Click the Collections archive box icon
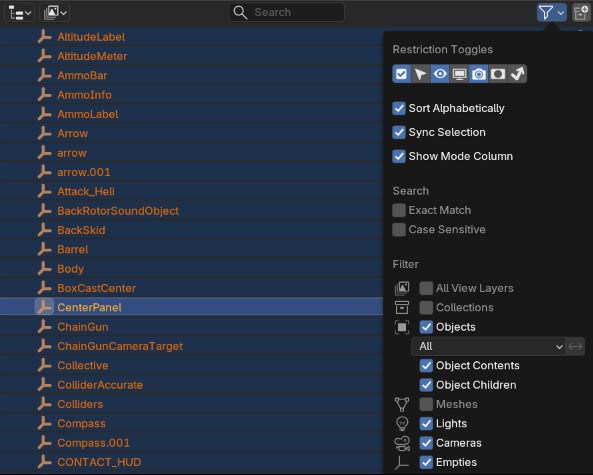The width and height of the screenshot is (593, 475). coord(402,307)
